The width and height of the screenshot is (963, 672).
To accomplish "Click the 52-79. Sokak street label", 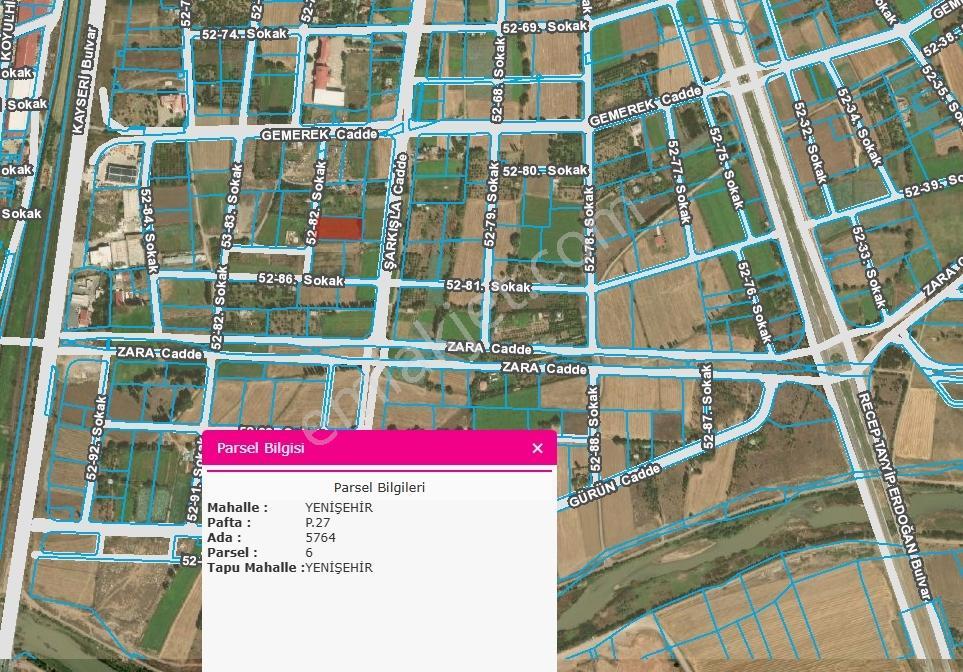I will pyautogui.click(x=491, y=205).
